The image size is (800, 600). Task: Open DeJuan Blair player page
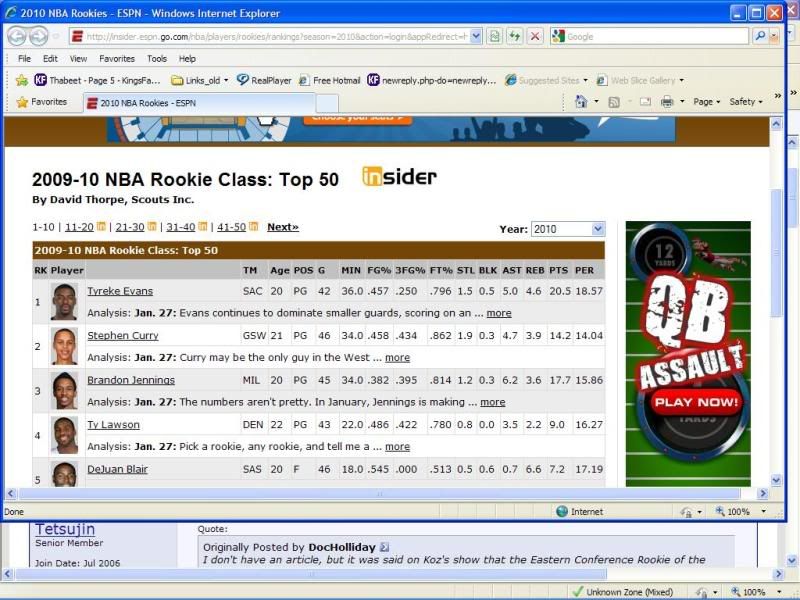point(117,469)
